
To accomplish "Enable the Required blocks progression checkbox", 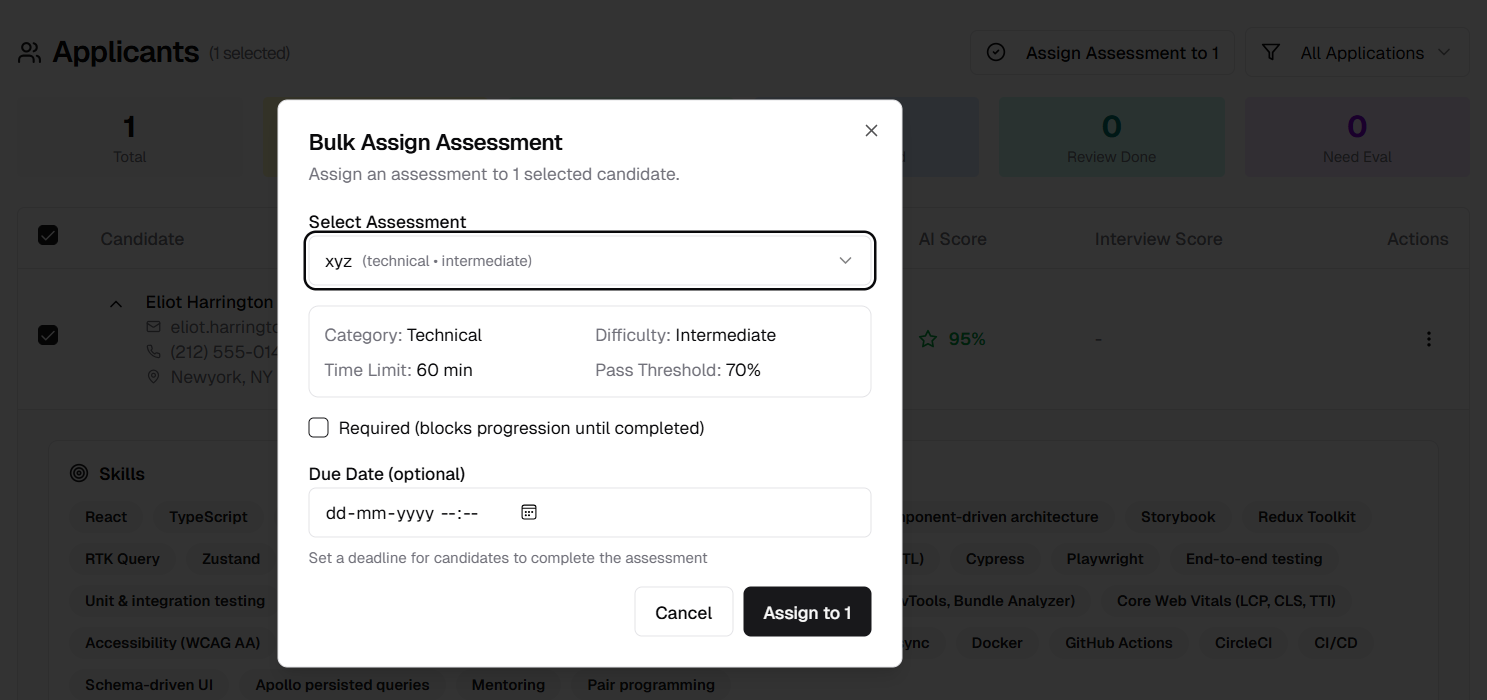I will pyautogui.click(x=319, y=428).
